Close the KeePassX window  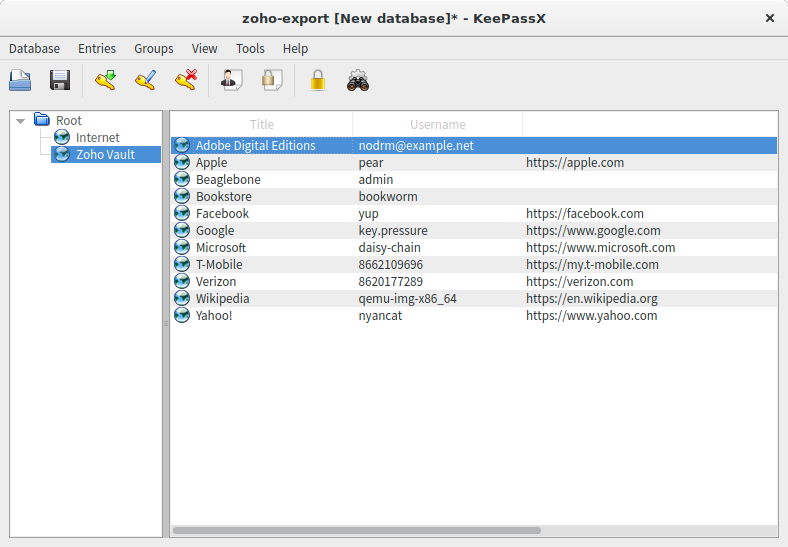pyautogui.click(x=769, y=18)
